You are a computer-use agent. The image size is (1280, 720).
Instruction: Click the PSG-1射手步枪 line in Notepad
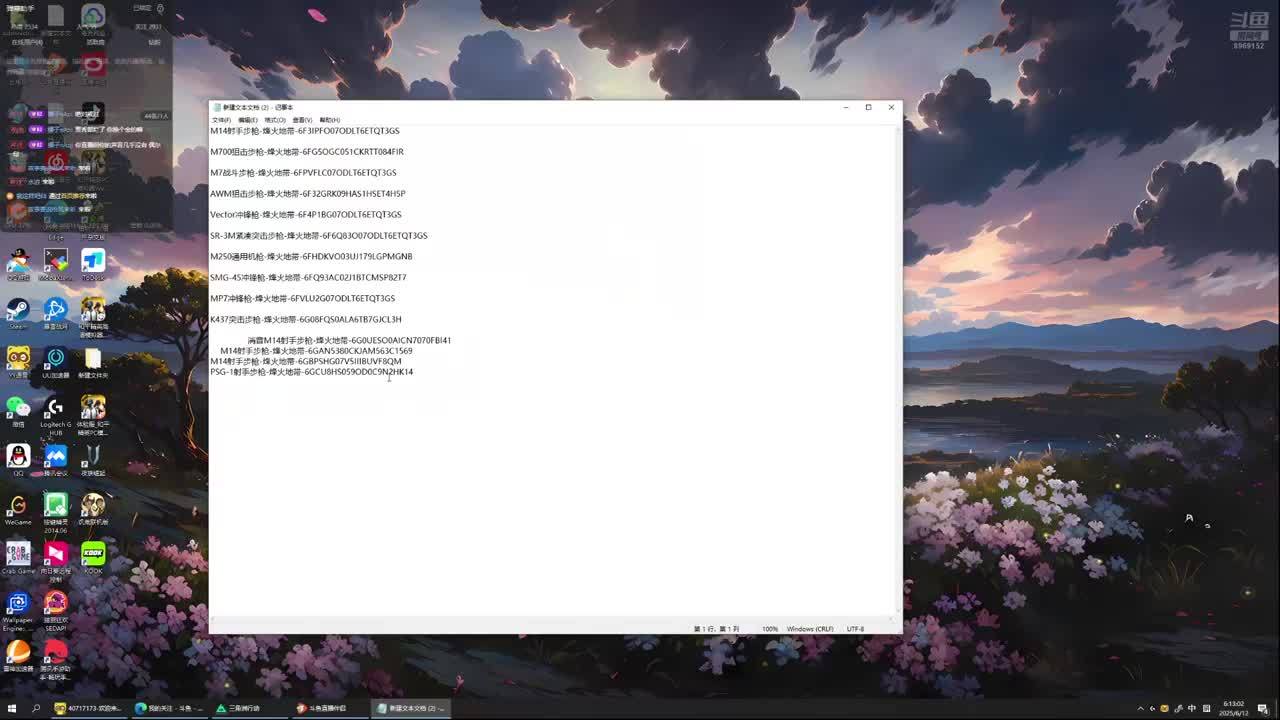311,372
